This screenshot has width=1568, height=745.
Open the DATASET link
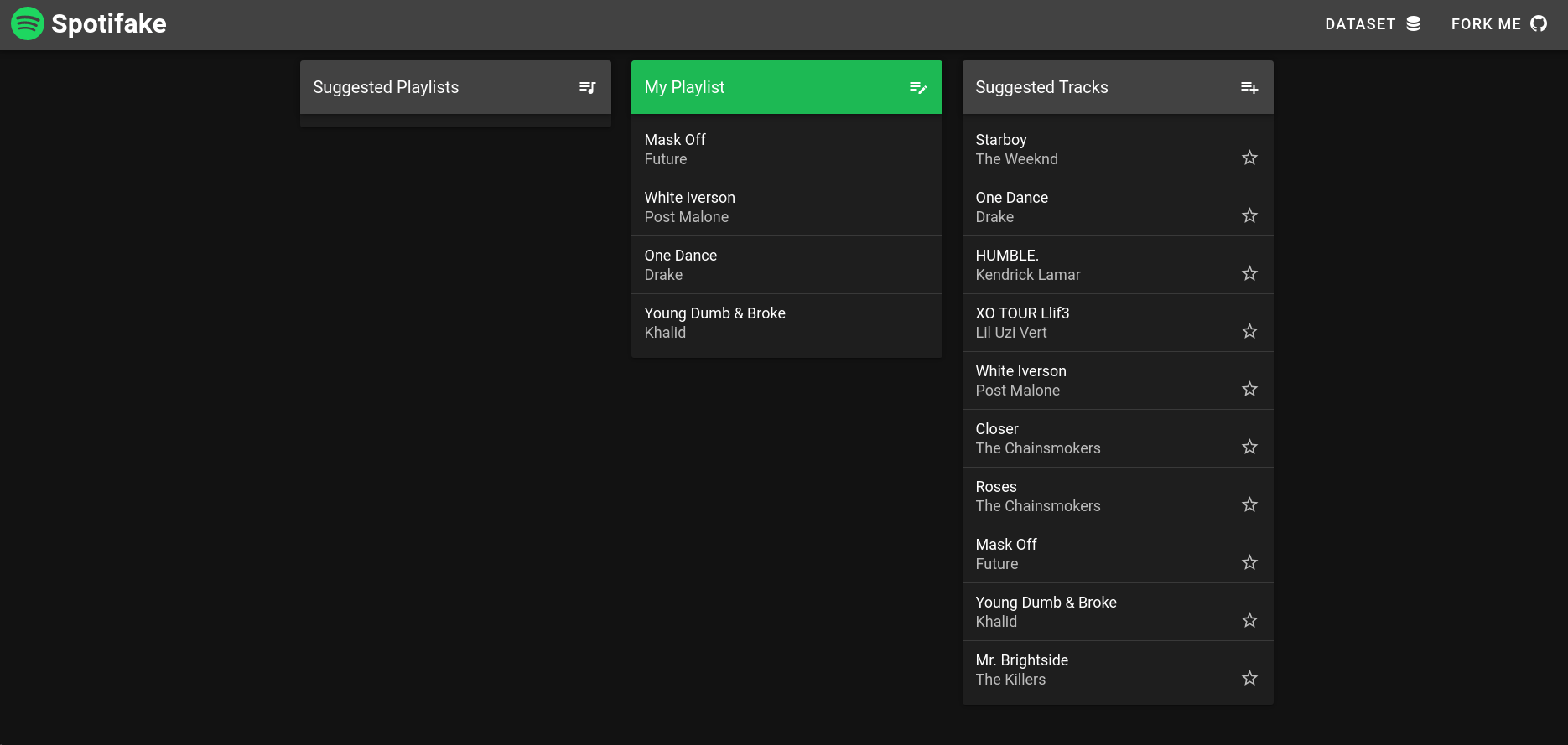[1373, 24]
